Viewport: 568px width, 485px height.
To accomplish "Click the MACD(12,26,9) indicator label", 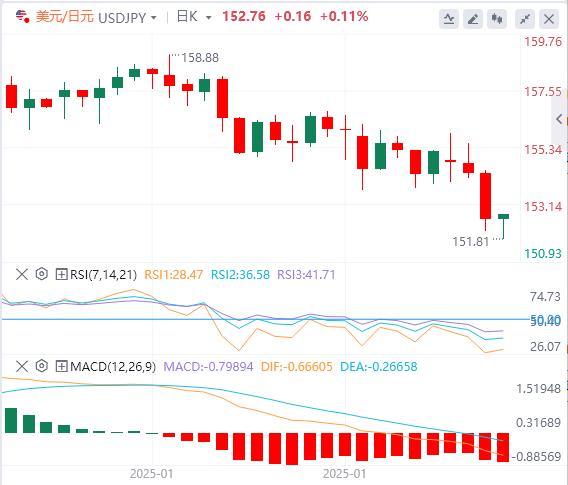I will (113, 367).
